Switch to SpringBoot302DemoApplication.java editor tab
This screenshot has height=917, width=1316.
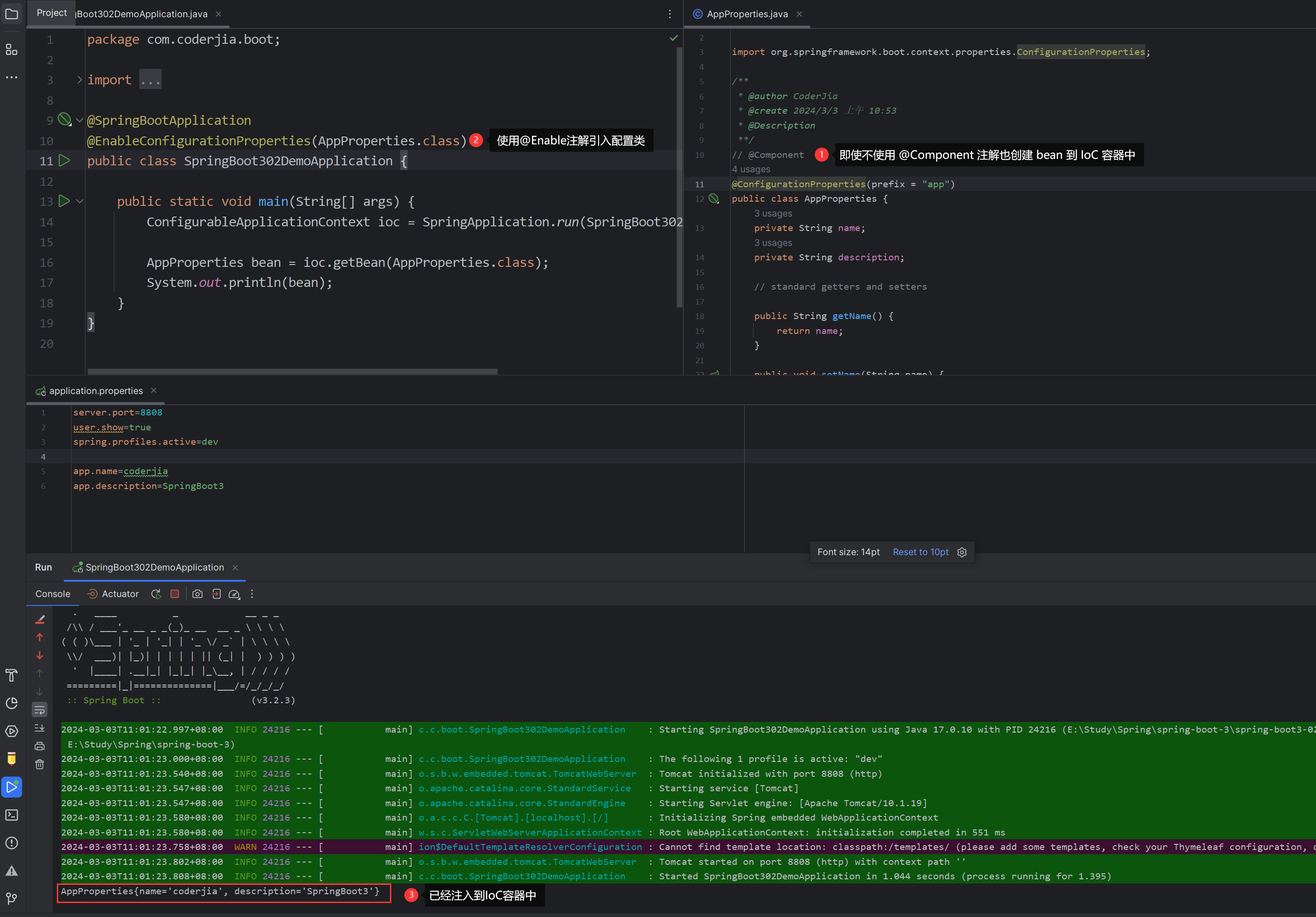tap(141, 14)
